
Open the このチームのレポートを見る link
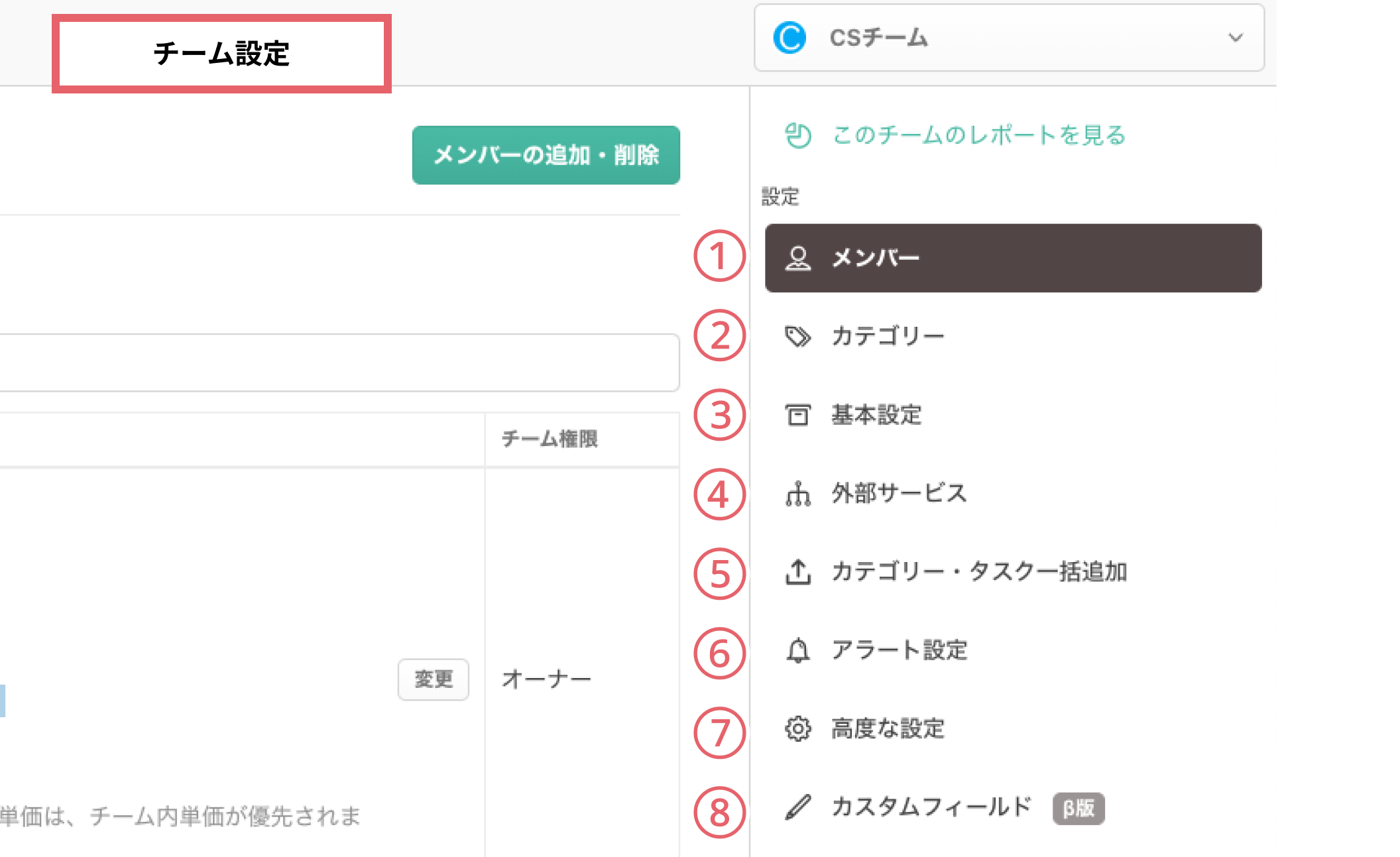(979, 135)
